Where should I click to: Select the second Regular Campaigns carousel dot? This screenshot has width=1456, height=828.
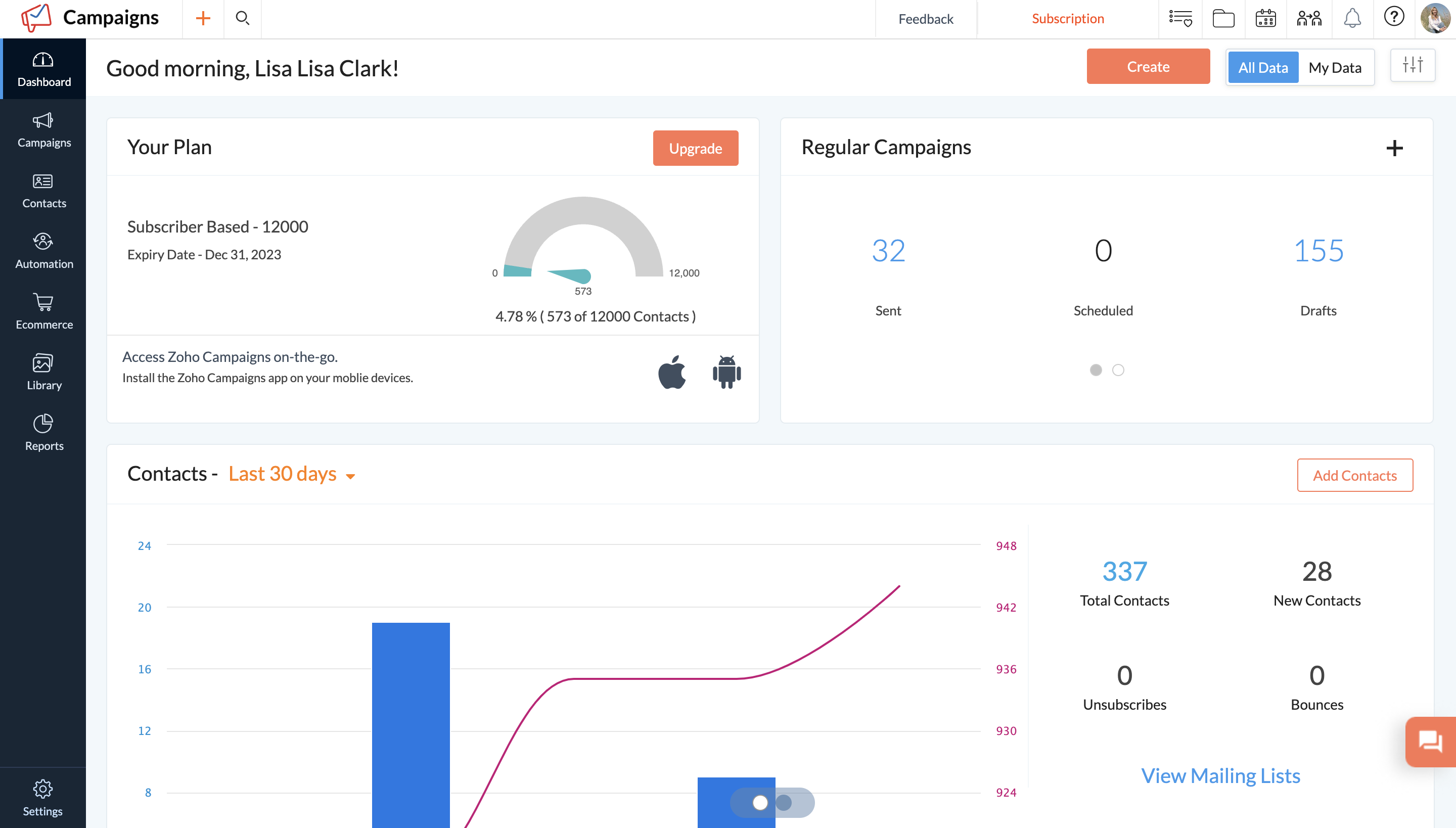tap(1118, 370)
